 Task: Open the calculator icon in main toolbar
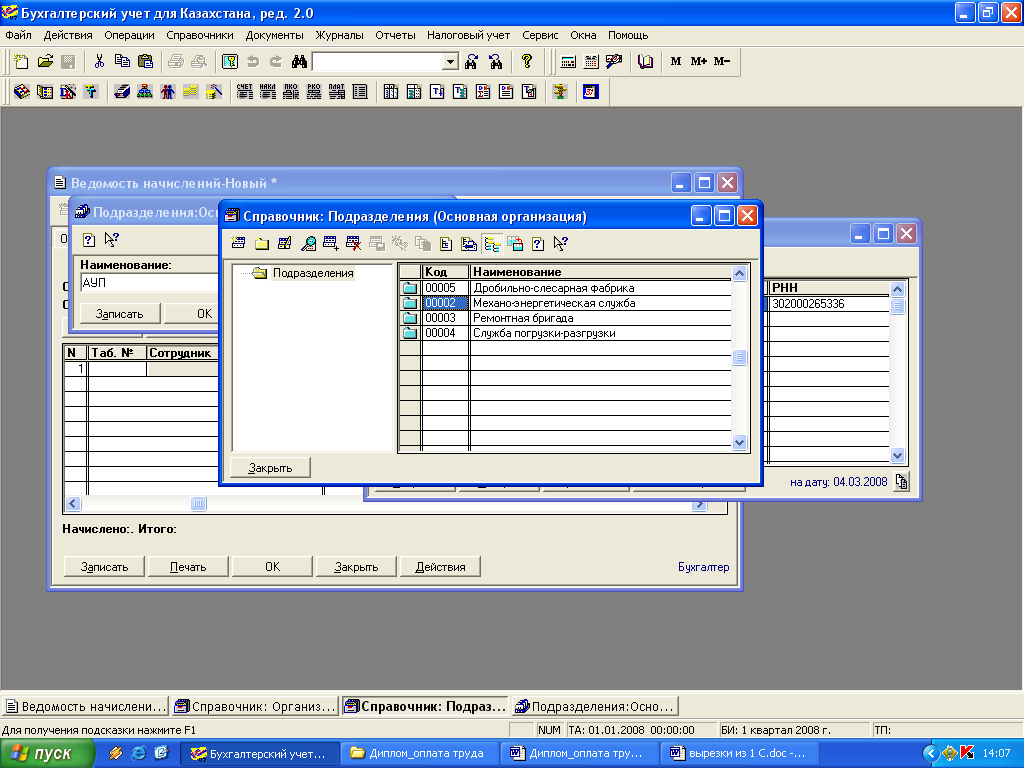568,61
